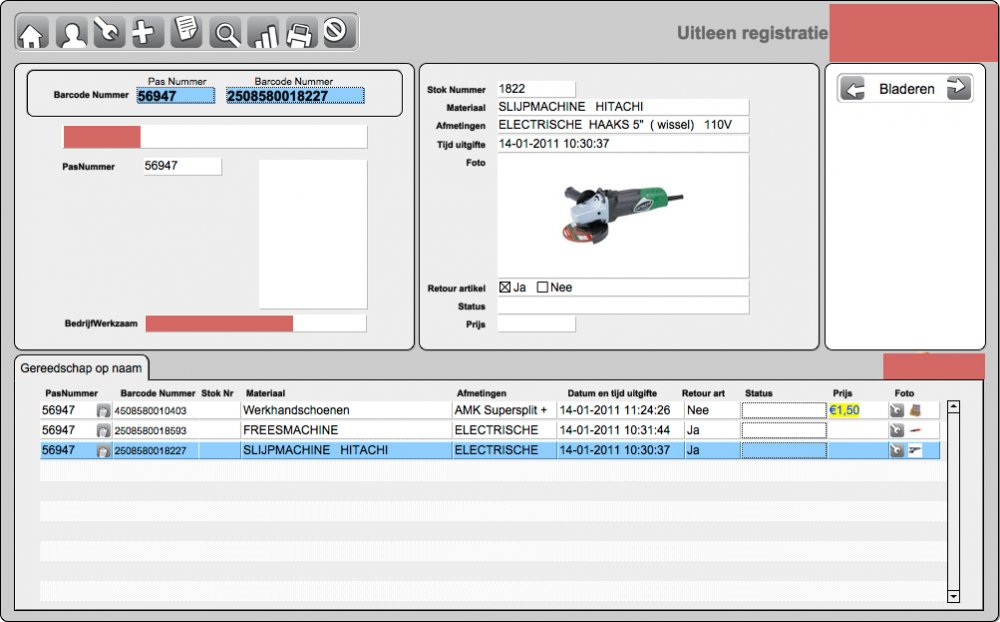Click the date 14-01-2011 11:24:26
The image size is (1000, 622).
click(x=615, y=410)
